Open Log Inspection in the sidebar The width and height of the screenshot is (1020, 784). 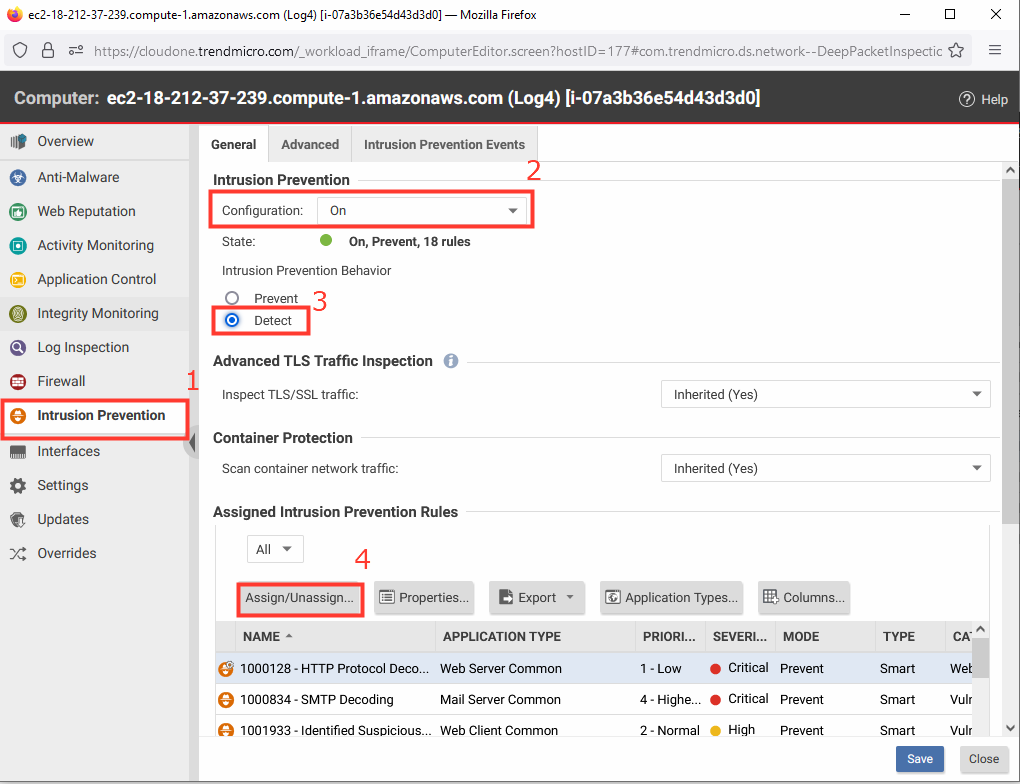tap(83, 347)
